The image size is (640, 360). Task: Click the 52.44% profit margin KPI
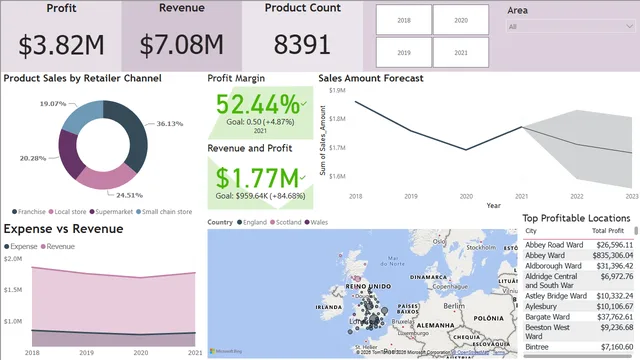(260, 113)
